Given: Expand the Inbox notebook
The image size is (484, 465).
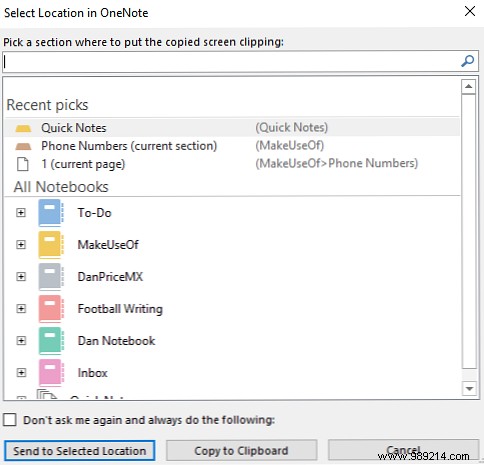Looking at the screenshot, I should (21, 373).
